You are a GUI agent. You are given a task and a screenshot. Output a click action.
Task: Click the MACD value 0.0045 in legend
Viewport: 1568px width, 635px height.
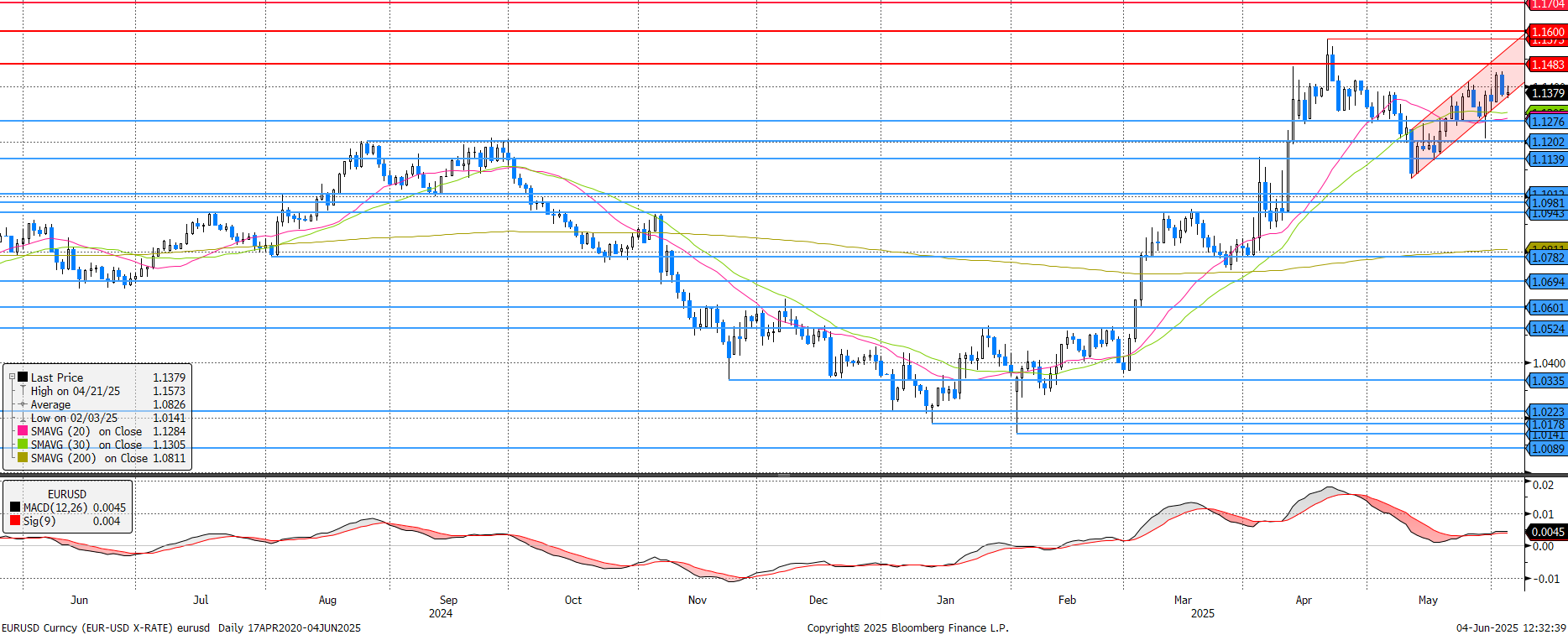(x=109, y=507)
